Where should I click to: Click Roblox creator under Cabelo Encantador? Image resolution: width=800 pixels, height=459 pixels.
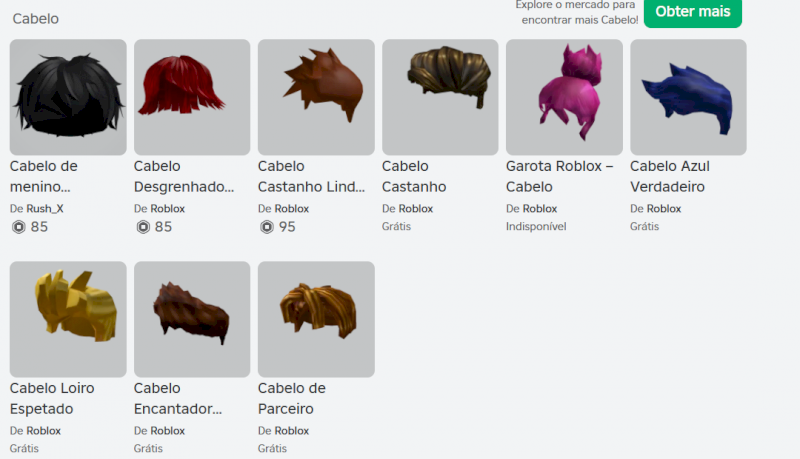tap(168, 431)
